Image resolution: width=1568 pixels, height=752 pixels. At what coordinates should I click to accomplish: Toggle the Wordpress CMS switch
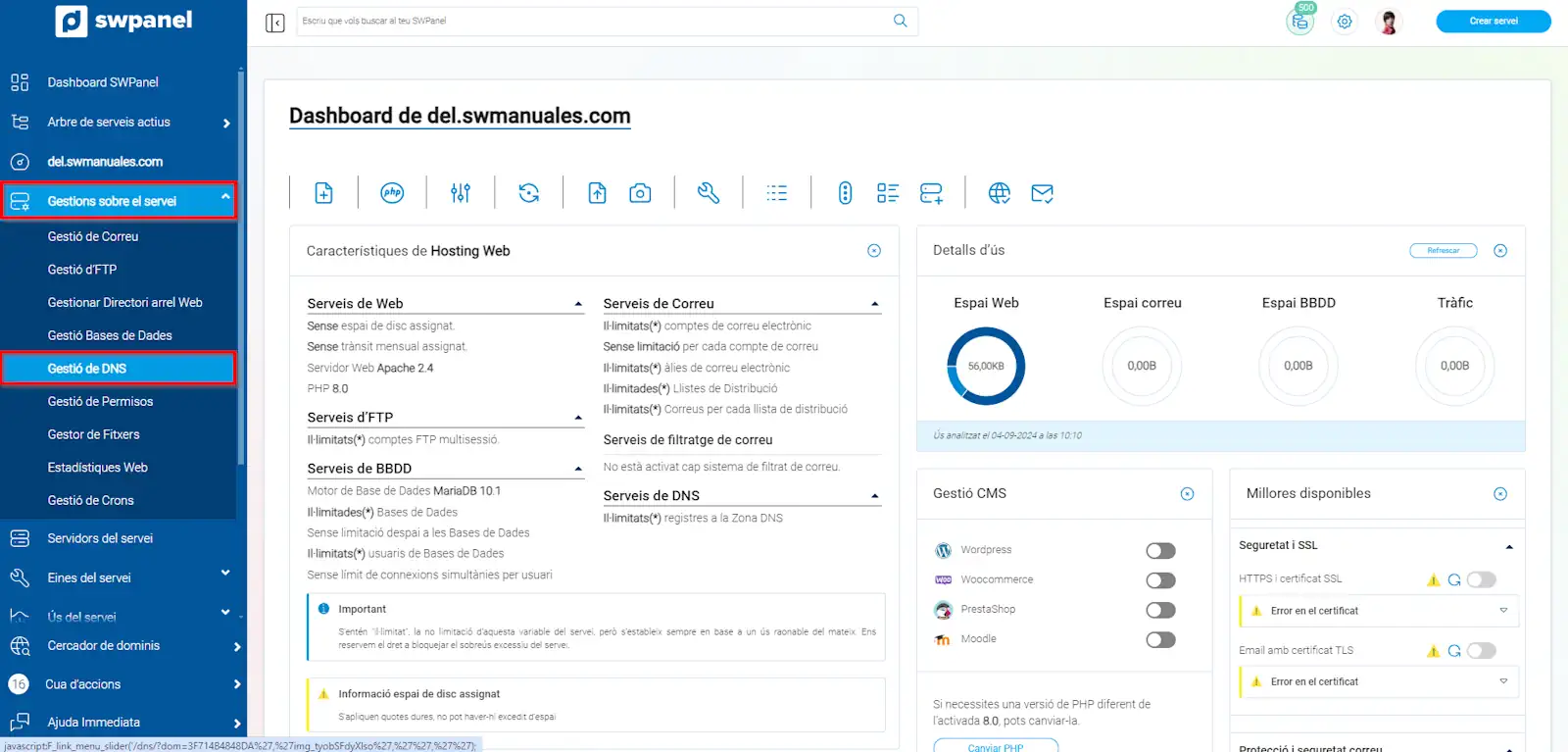[x=1160, y=551]
